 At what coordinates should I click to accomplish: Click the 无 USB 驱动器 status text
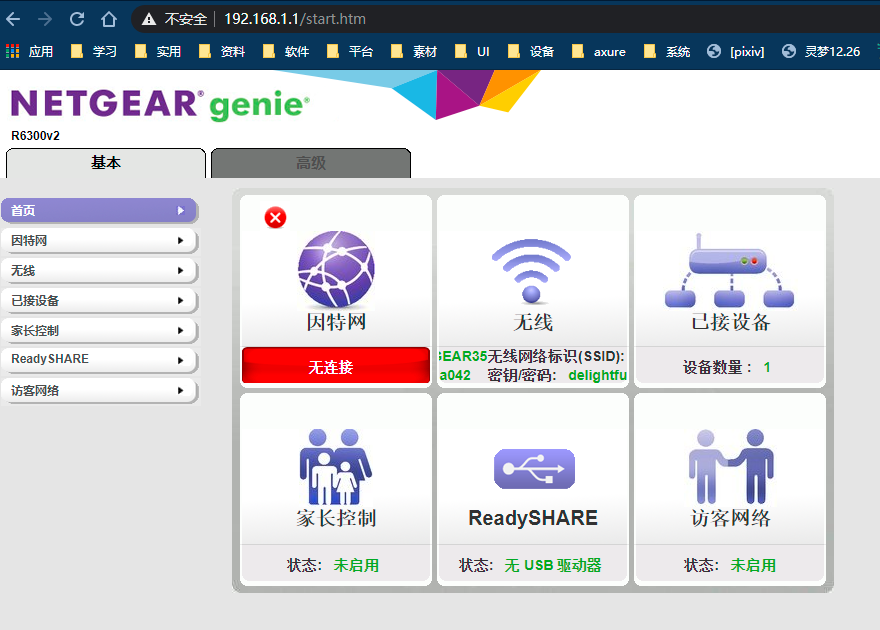pos(553,565)
